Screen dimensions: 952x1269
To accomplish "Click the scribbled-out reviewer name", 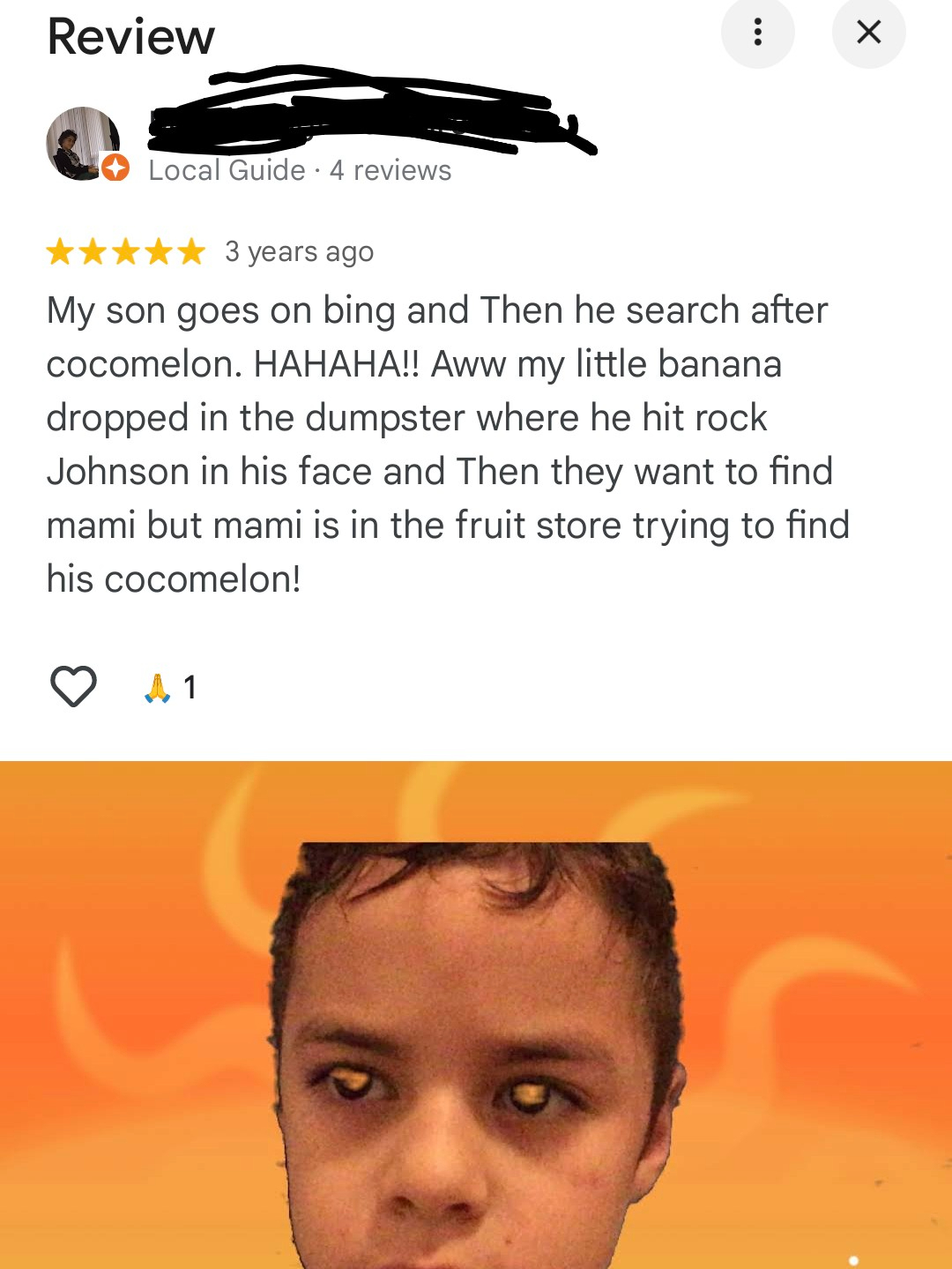I will (x=370, y=113).
